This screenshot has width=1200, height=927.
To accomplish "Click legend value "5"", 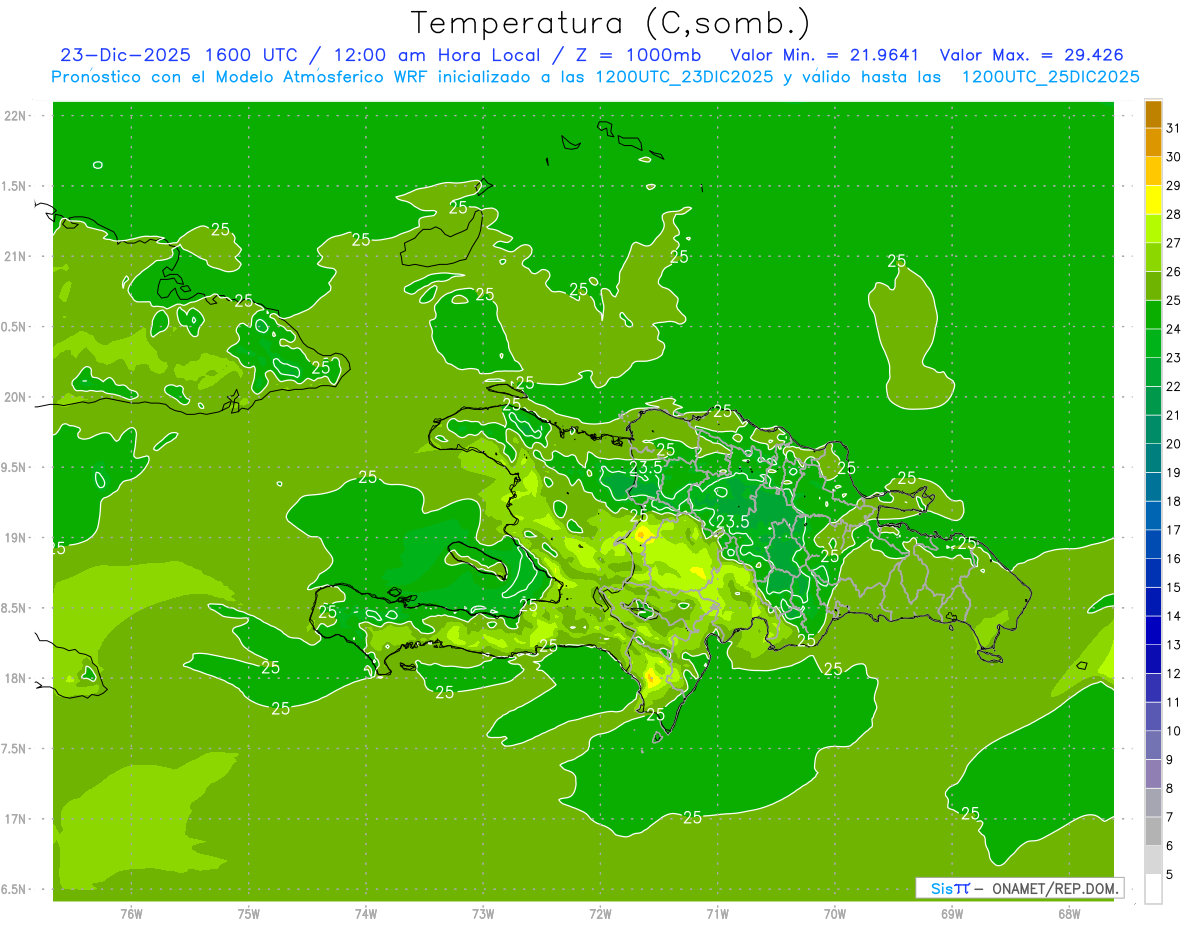I will (x=1170, y=875).
